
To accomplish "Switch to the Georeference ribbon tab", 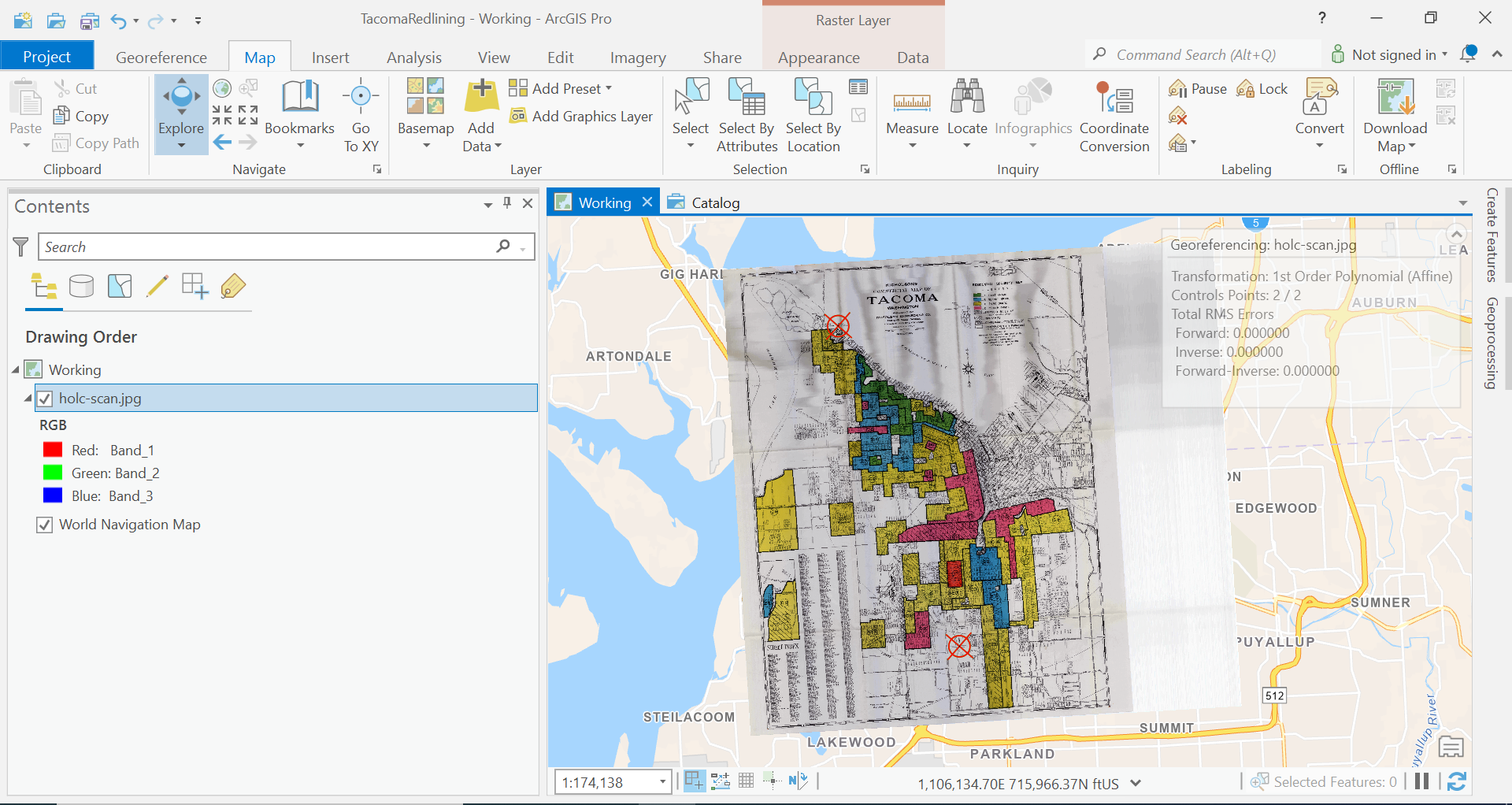I will click(x=161, y=57).
